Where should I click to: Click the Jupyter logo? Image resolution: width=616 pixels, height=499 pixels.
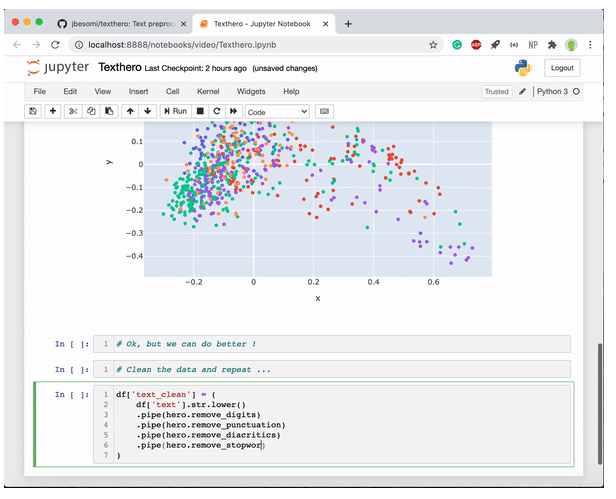58,68
